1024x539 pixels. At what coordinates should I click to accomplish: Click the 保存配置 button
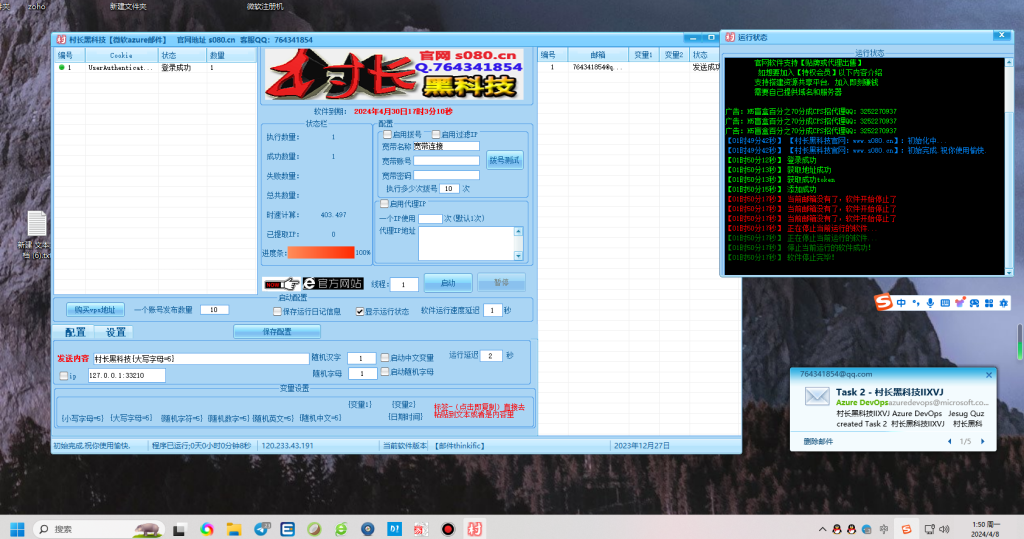[x=277, y=332]
